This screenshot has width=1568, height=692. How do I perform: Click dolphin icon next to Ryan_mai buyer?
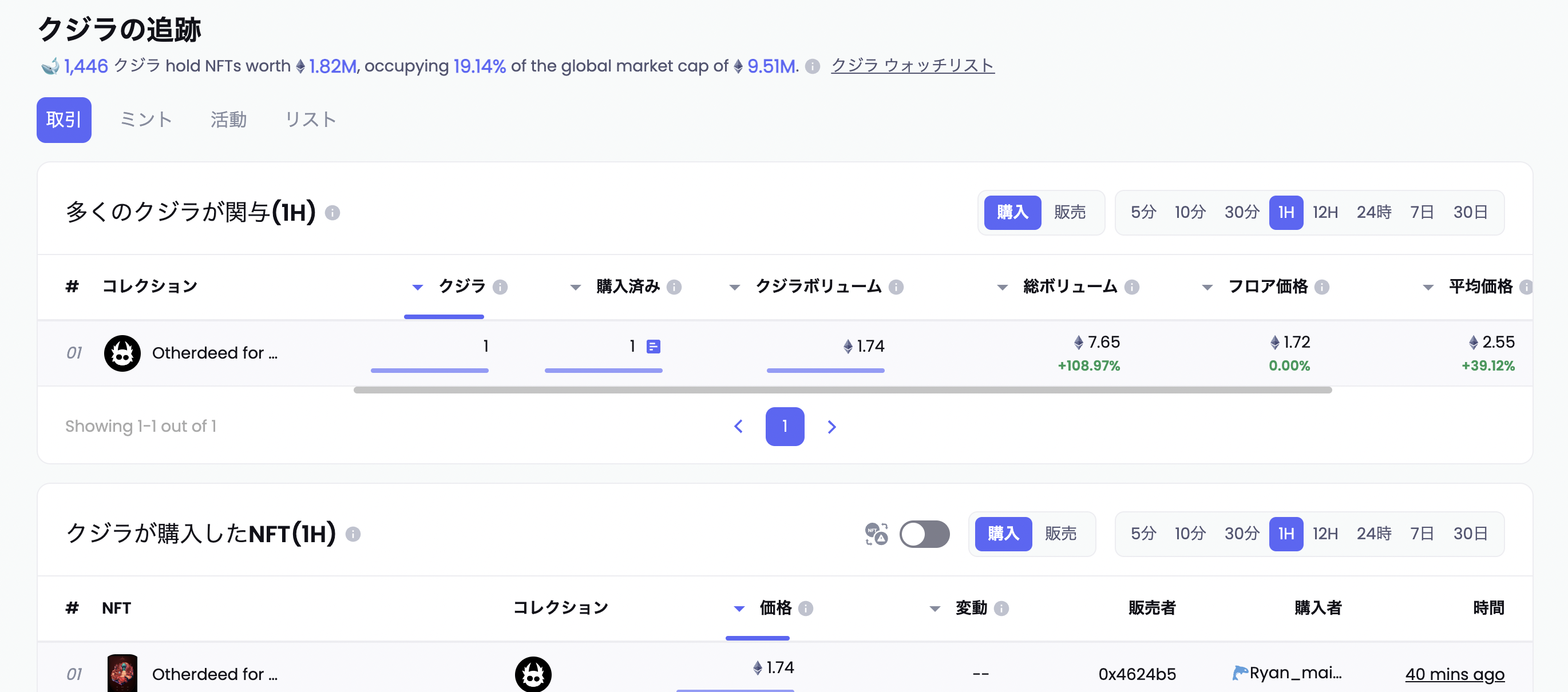[1240, 673]
